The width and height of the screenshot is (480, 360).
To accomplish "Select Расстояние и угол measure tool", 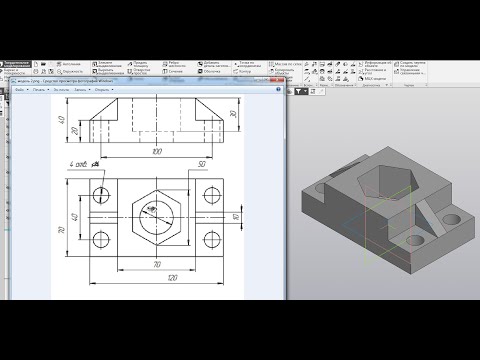I will tap(372, 71).
